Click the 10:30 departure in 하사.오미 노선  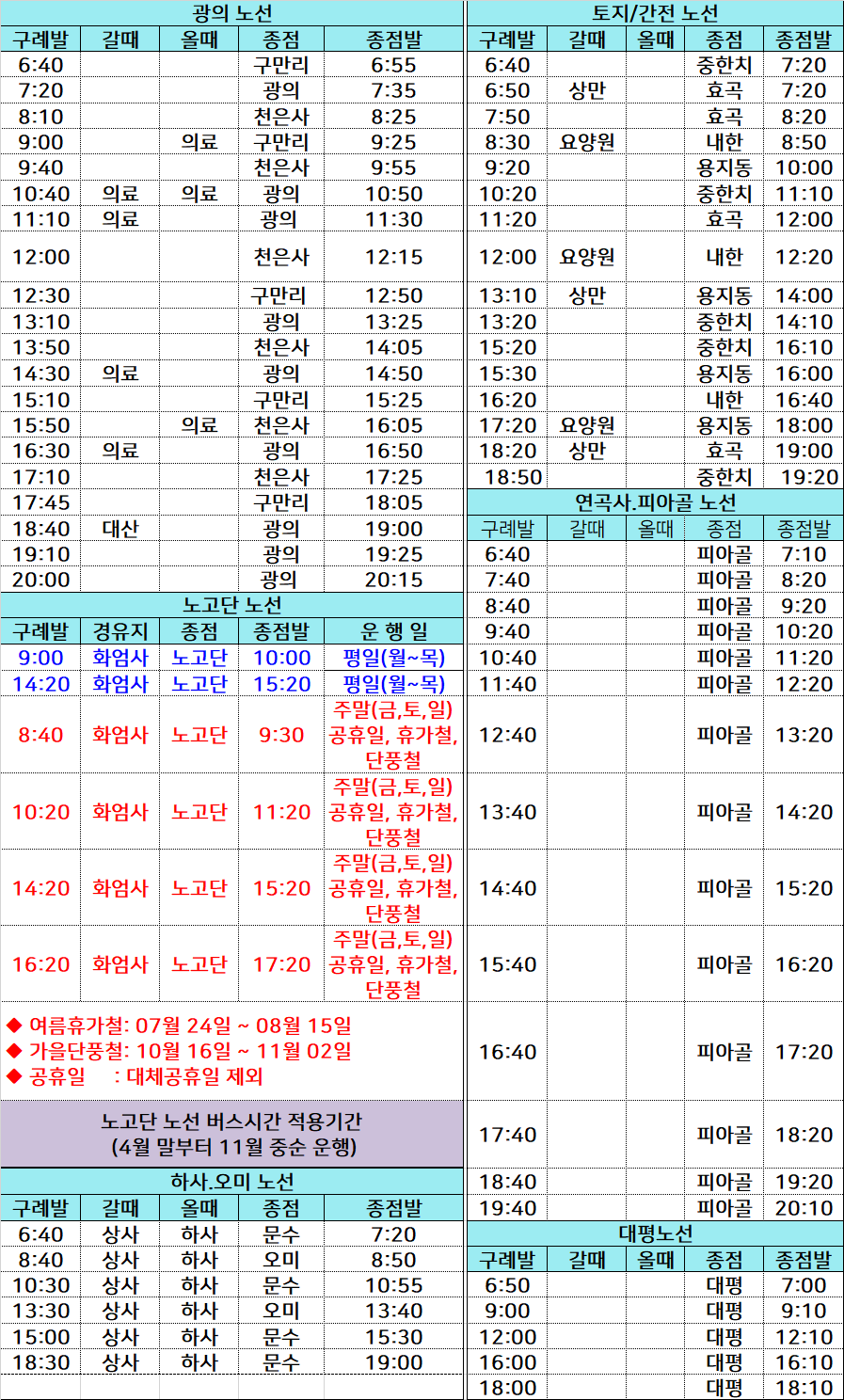tap(40, 1285)
